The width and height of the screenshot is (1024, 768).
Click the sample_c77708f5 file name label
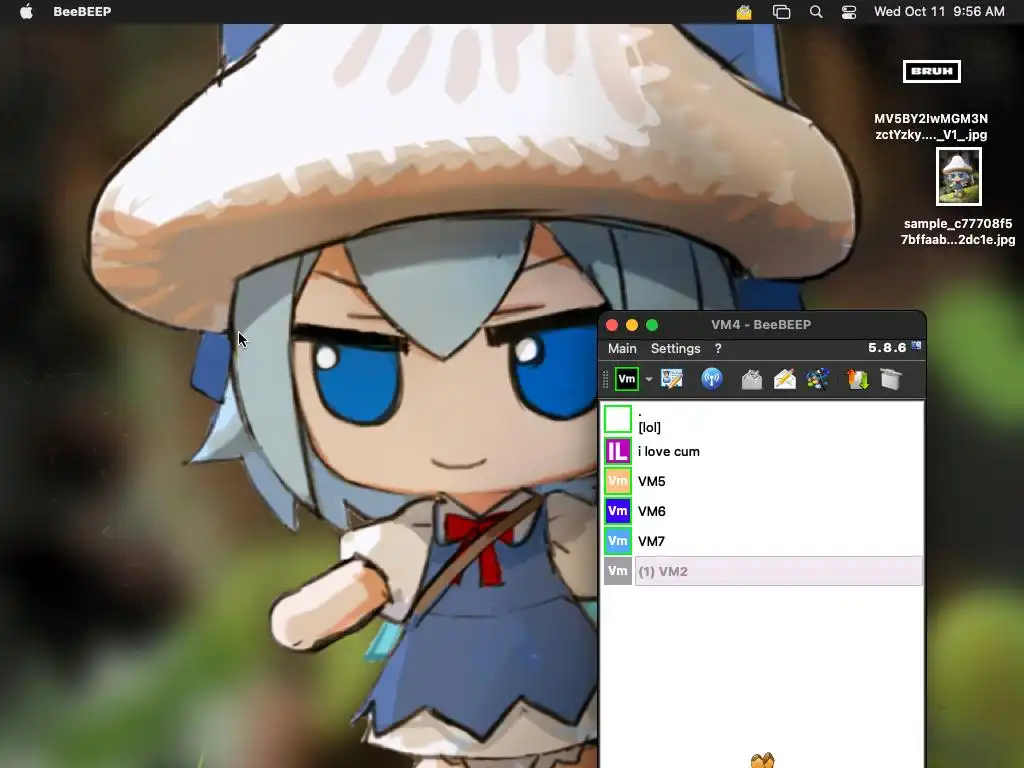click(958, 231)
